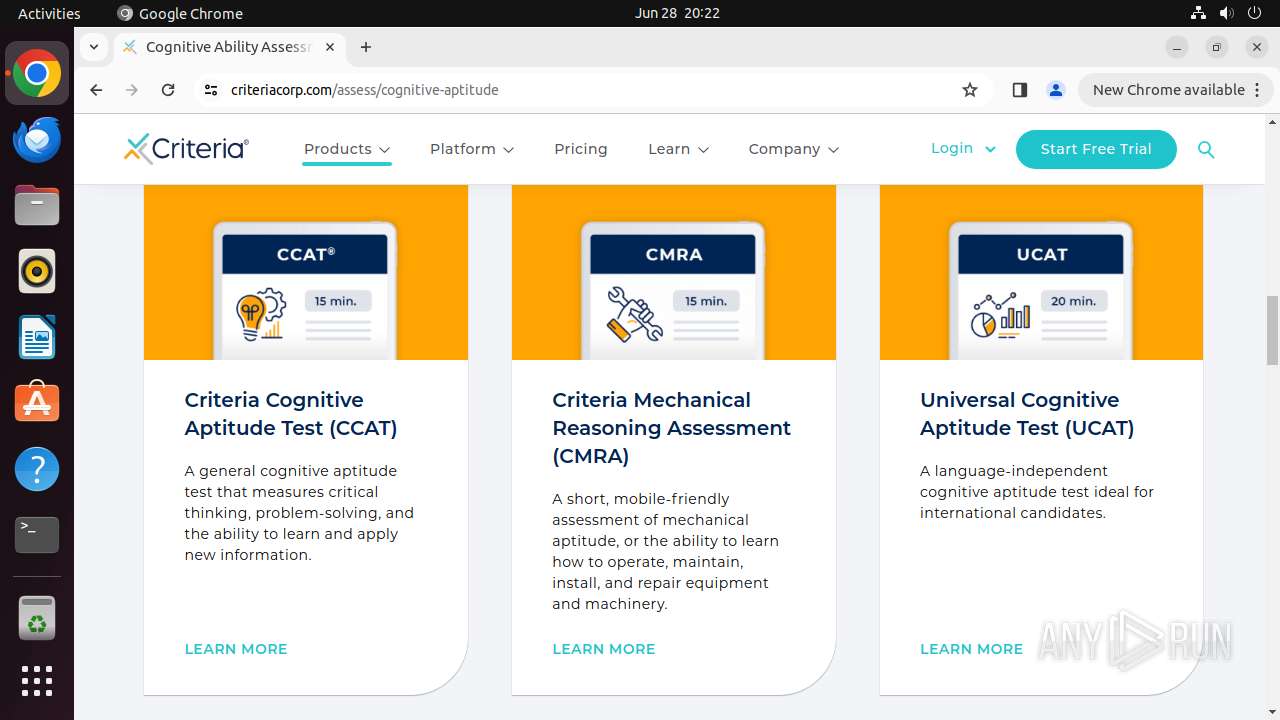Screen dimensions: 1280x720
Task: Click the volume icon in top bar
Action: coord(1226,13)
